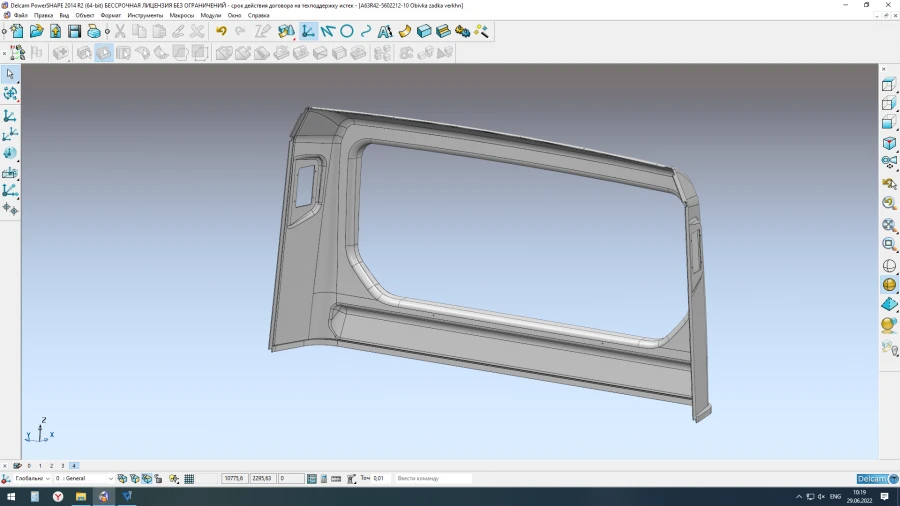Click the selection arrow tool

tap(10, 74)
